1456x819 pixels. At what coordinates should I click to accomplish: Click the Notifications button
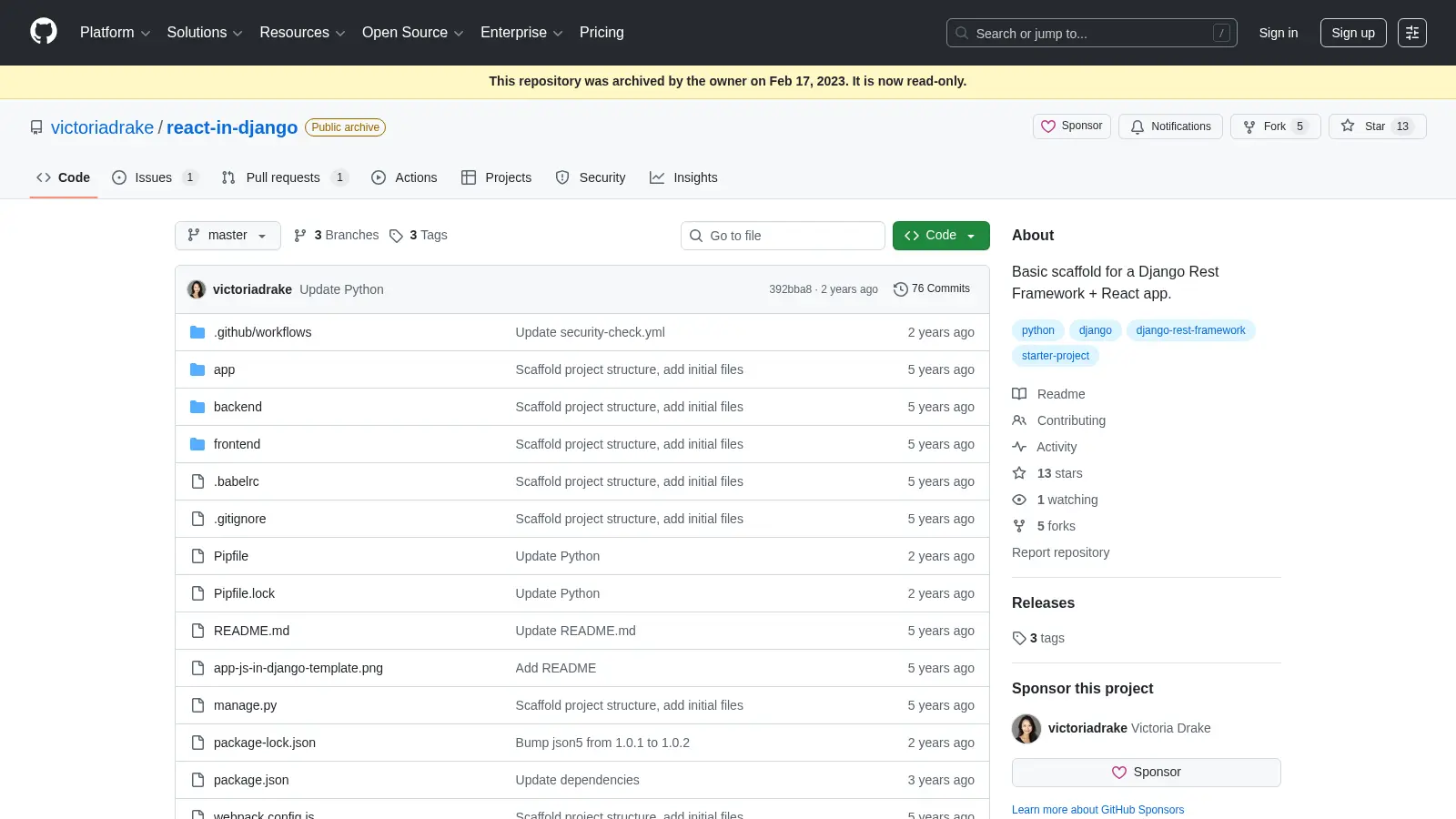pyautogui.click(x=1170, y=126)
